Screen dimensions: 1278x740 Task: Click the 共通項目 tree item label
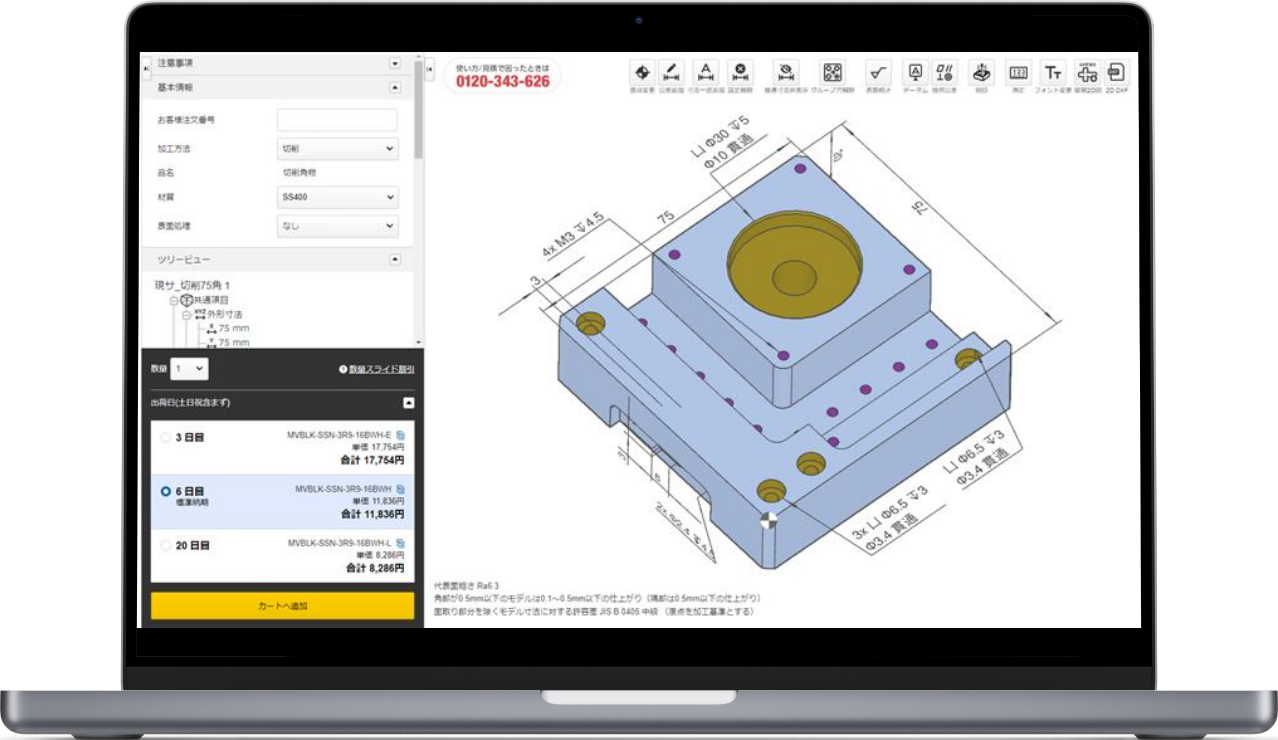pyautogui.click(x=211, y=300)
